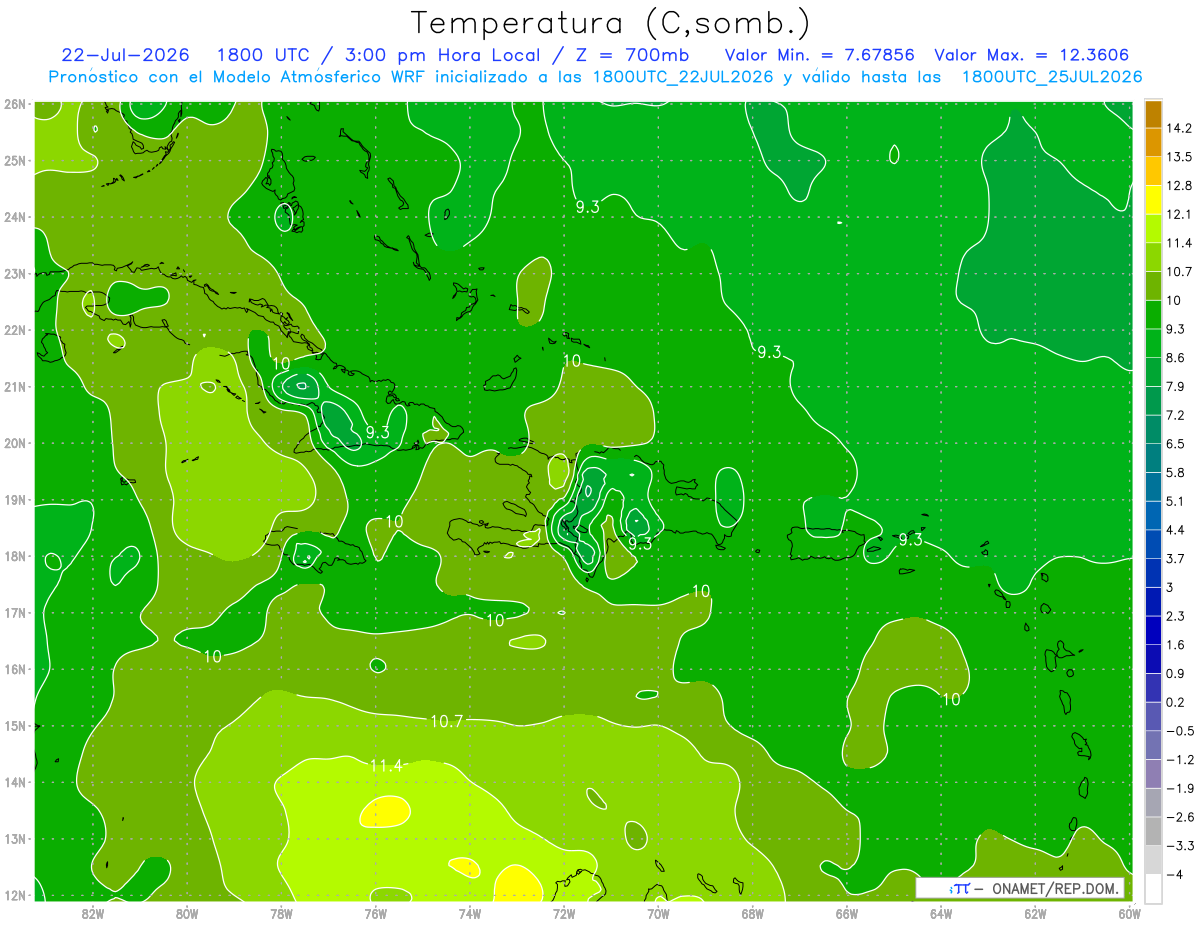Click the "11.4" contour label on the map
This screenshot has width=1200, height=927.
tap(385, 766)
